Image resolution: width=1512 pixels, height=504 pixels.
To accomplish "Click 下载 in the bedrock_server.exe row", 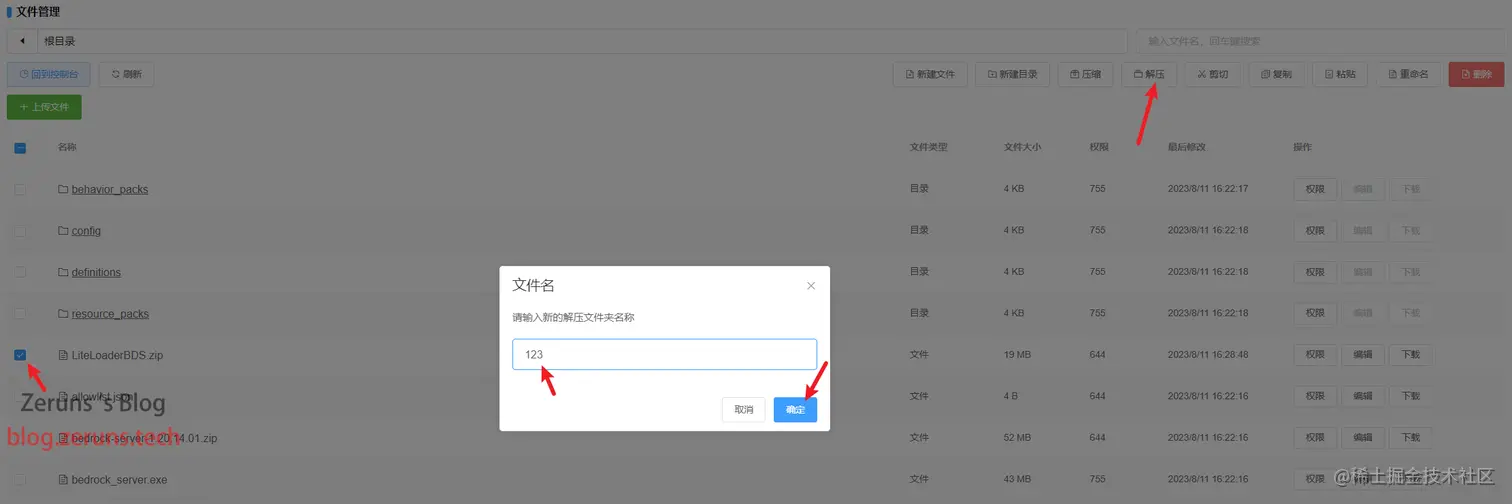I will coord(1410,480).
